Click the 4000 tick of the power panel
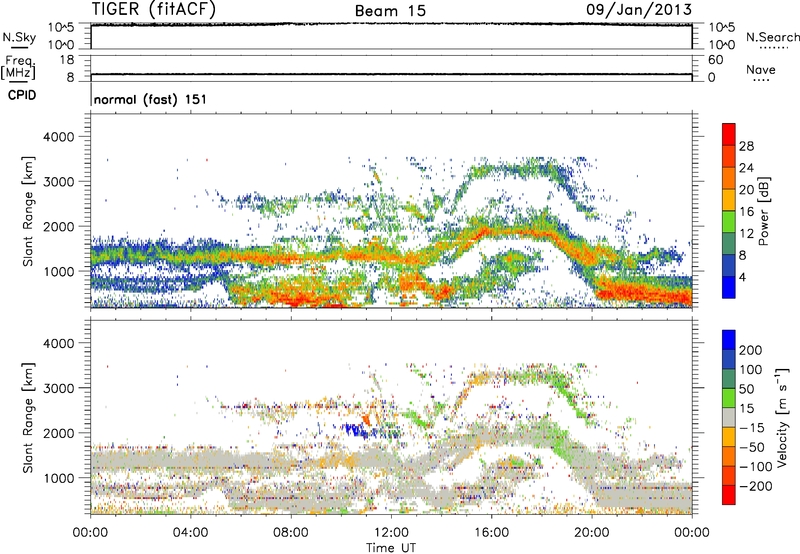 pos(59,137)
